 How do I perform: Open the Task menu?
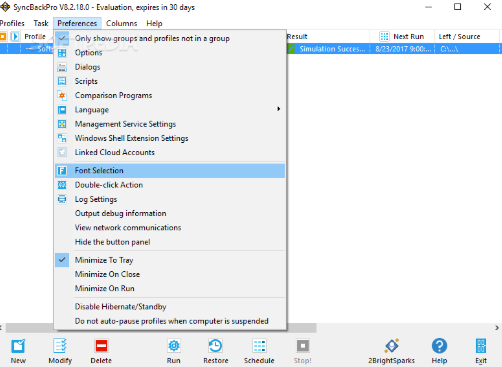(x=41, y=23)
